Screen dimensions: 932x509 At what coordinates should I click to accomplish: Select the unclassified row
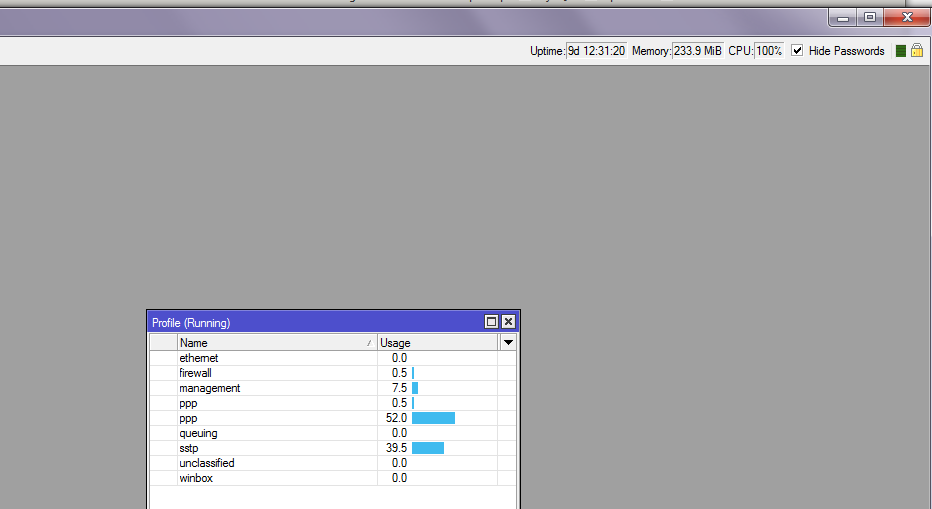(333, 463)
